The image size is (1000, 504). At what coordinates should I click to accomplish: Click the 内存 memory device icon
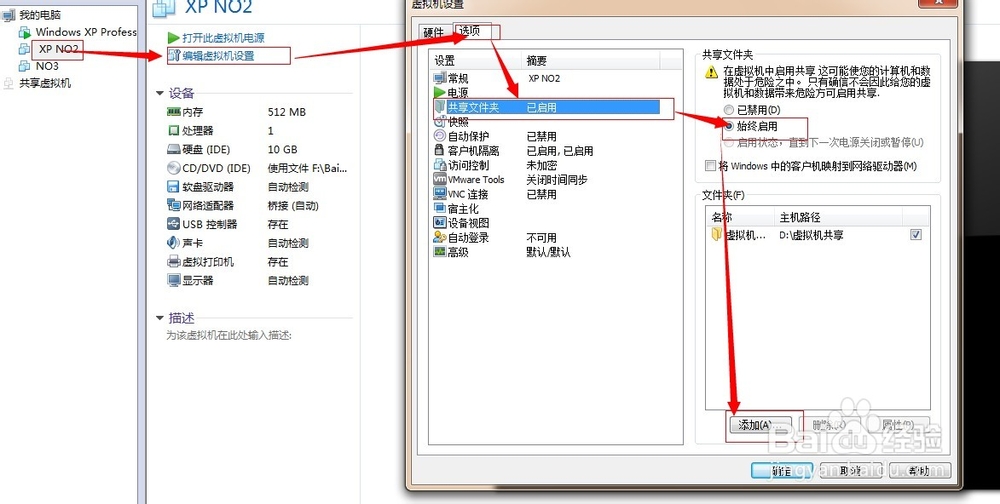(173, 112)
